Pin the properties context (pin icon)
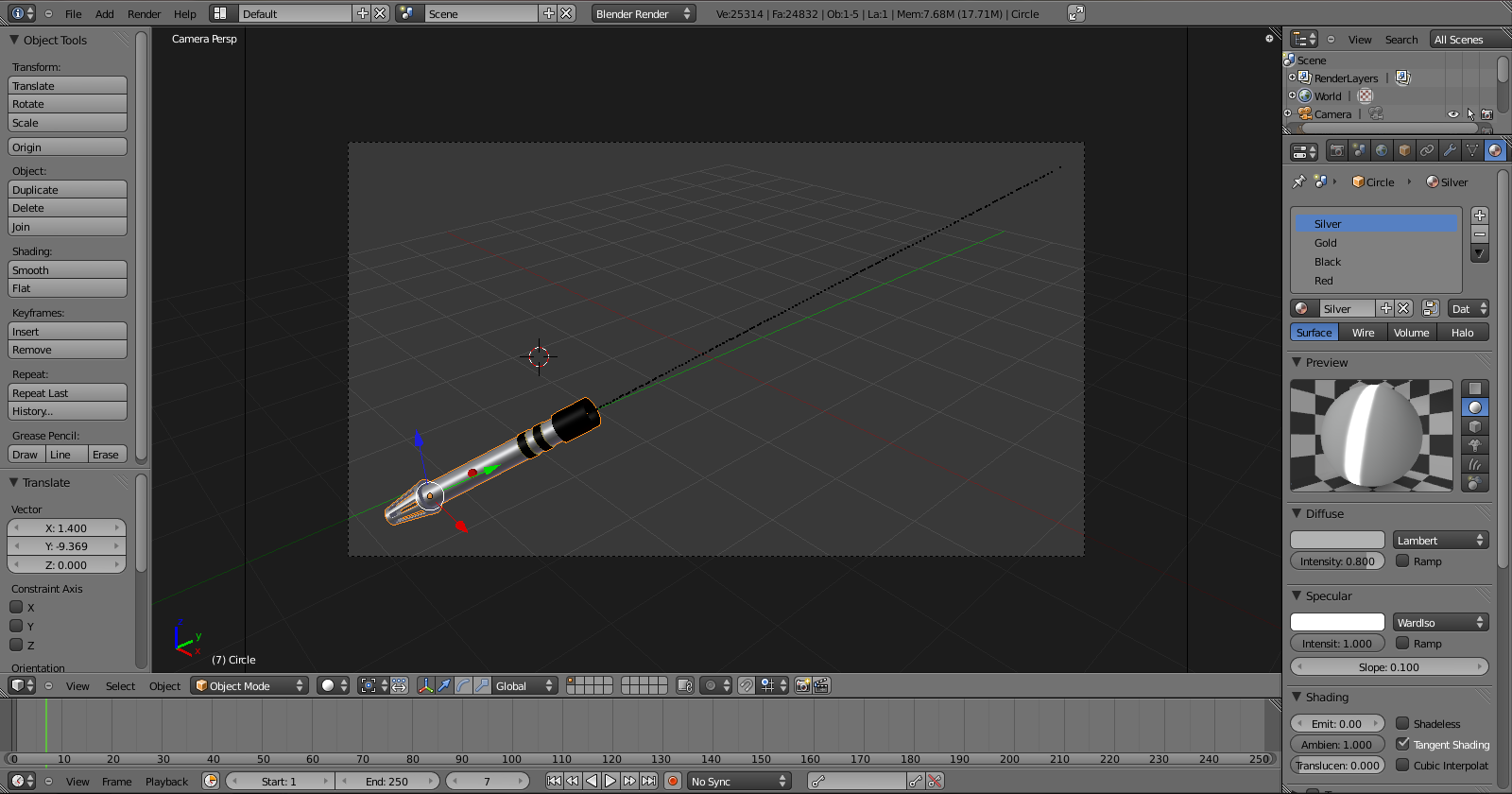This screenshot has height=794, width=1512. (x=1299, y=181)
